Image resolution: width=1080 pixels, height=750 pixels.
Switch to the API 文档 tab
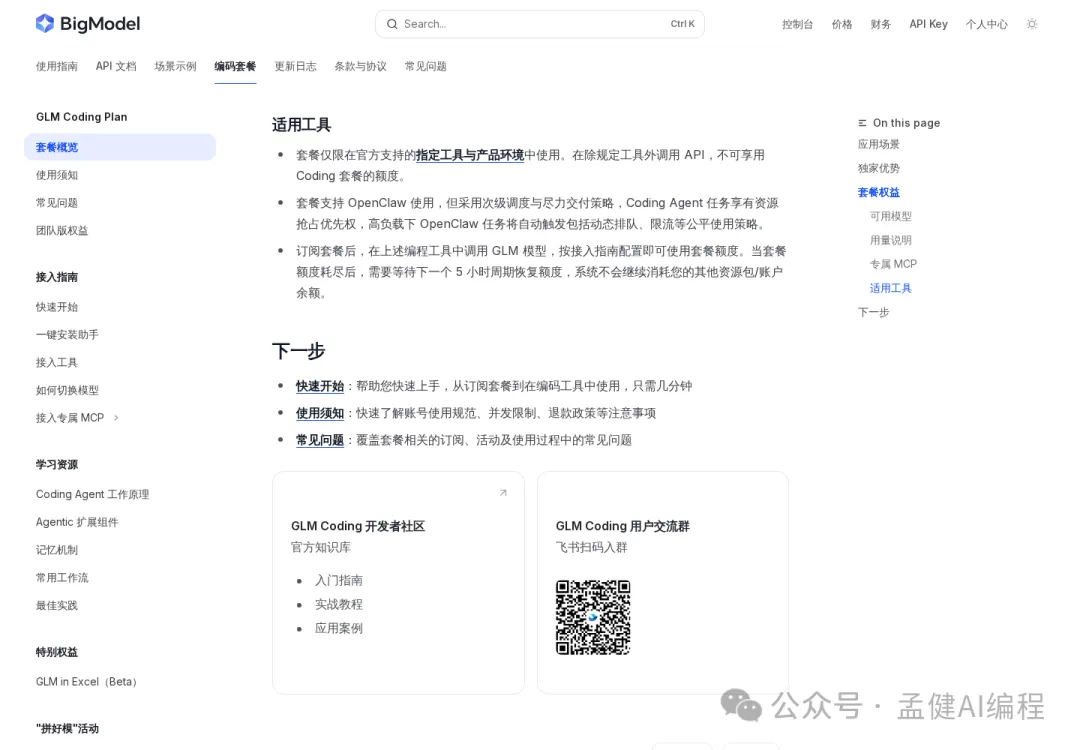116,66
